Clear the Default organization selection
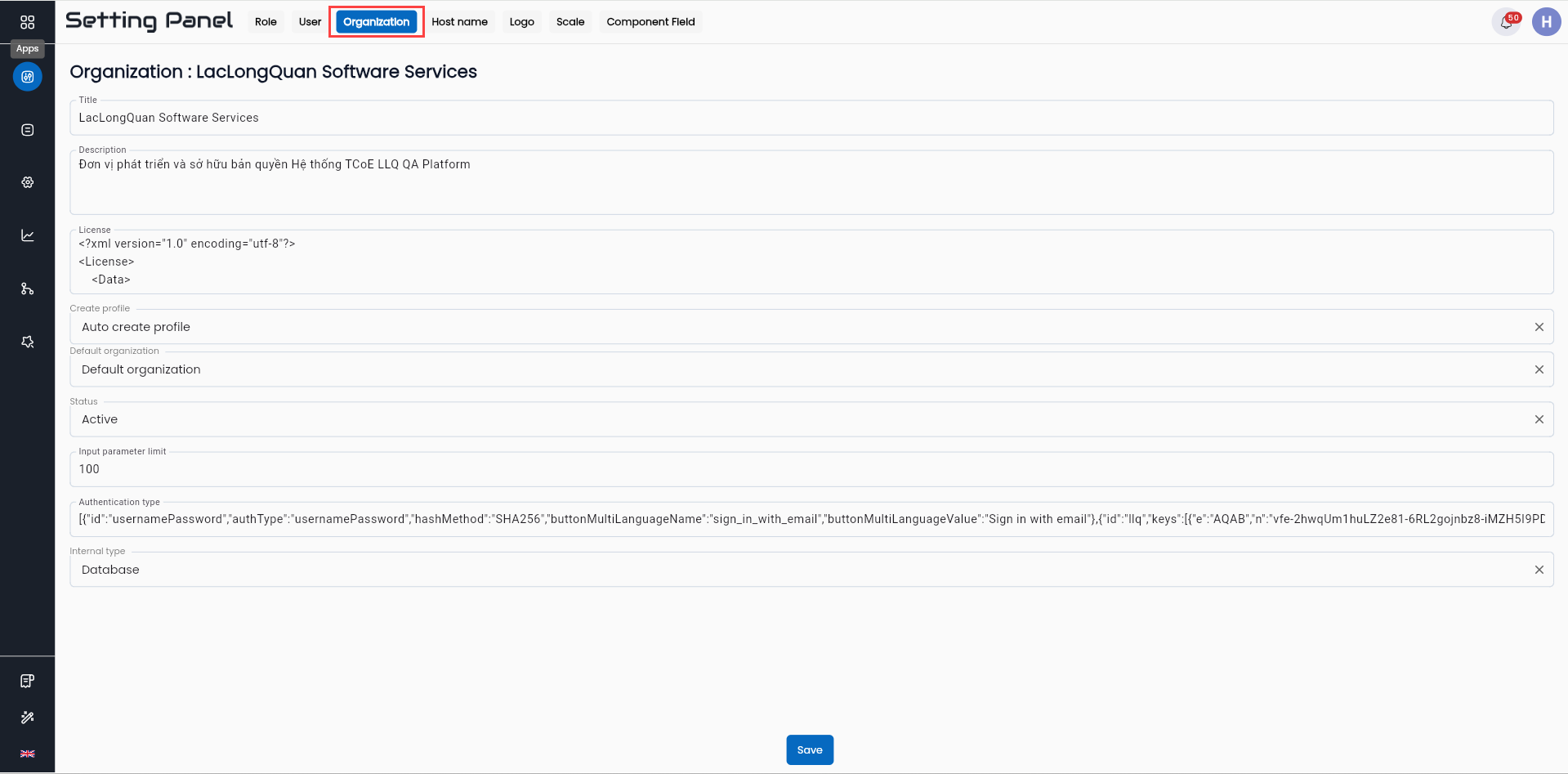The height and width of the screenshot is (774, 1568). (x=1539, y=369)
